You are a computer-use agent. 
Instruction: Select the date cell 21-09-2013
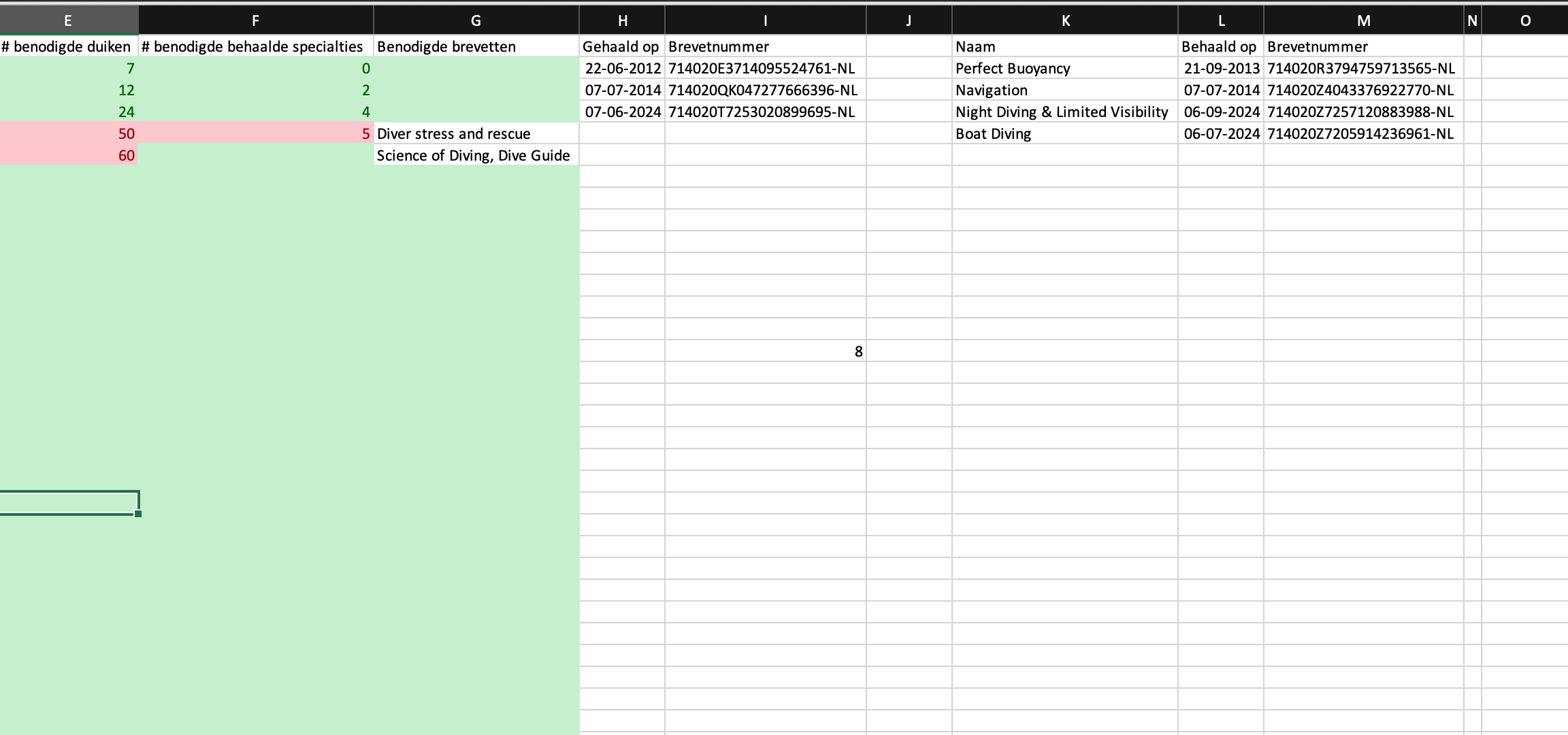[1221, 68]
